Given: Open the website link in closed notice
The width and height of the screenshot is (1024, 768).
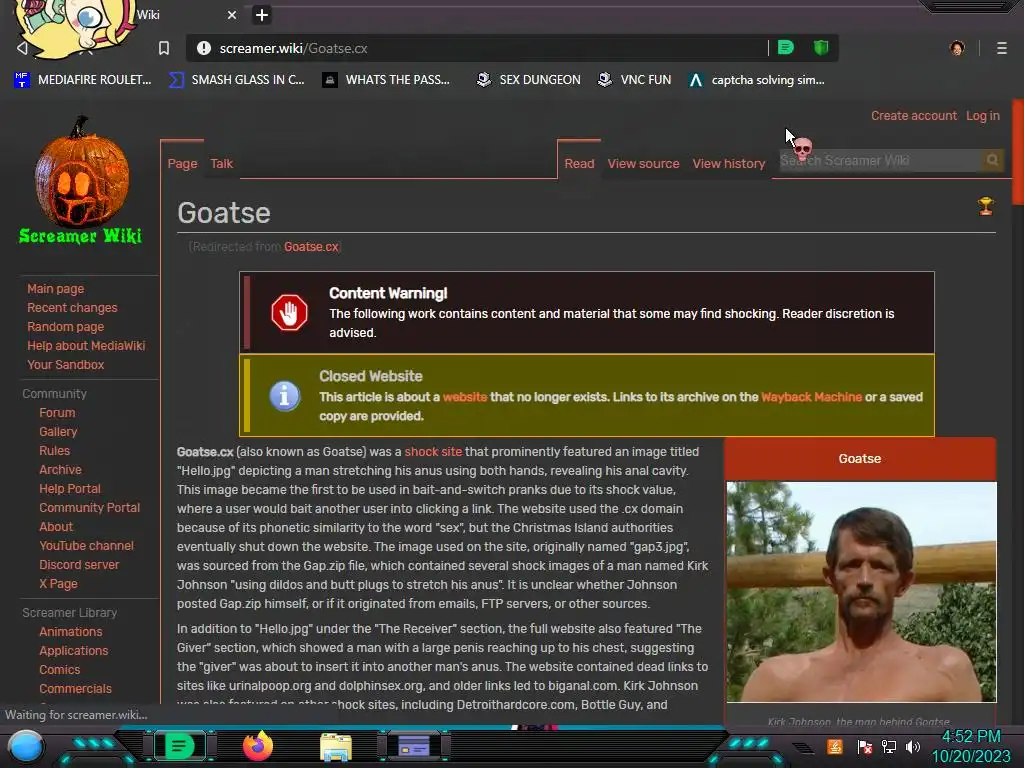Looking at the screenshot, I should [465, 397].
